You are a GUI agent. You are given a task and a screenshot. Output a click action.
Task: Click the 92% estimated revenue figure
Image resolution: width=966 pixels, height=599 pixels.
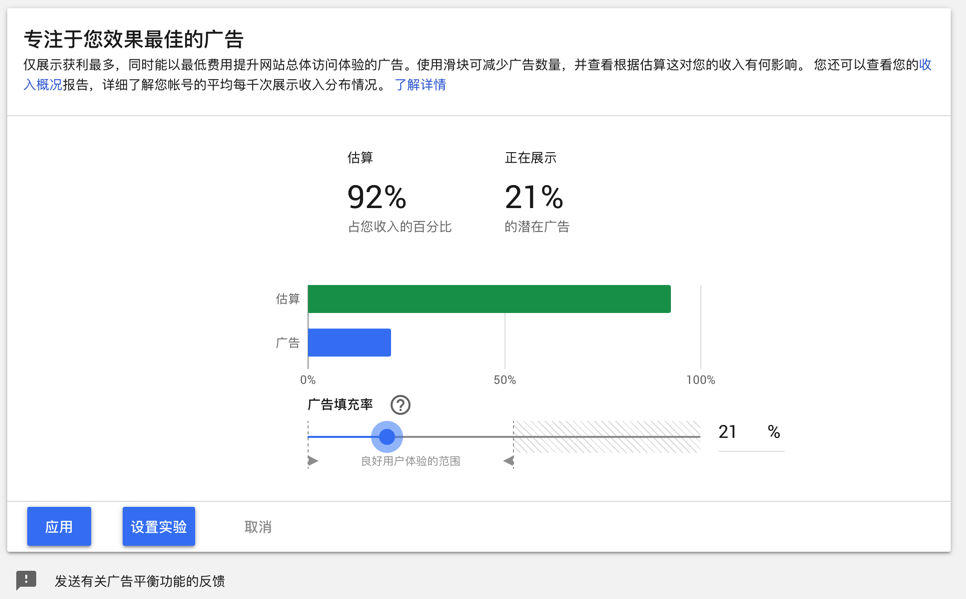(376, 197)
